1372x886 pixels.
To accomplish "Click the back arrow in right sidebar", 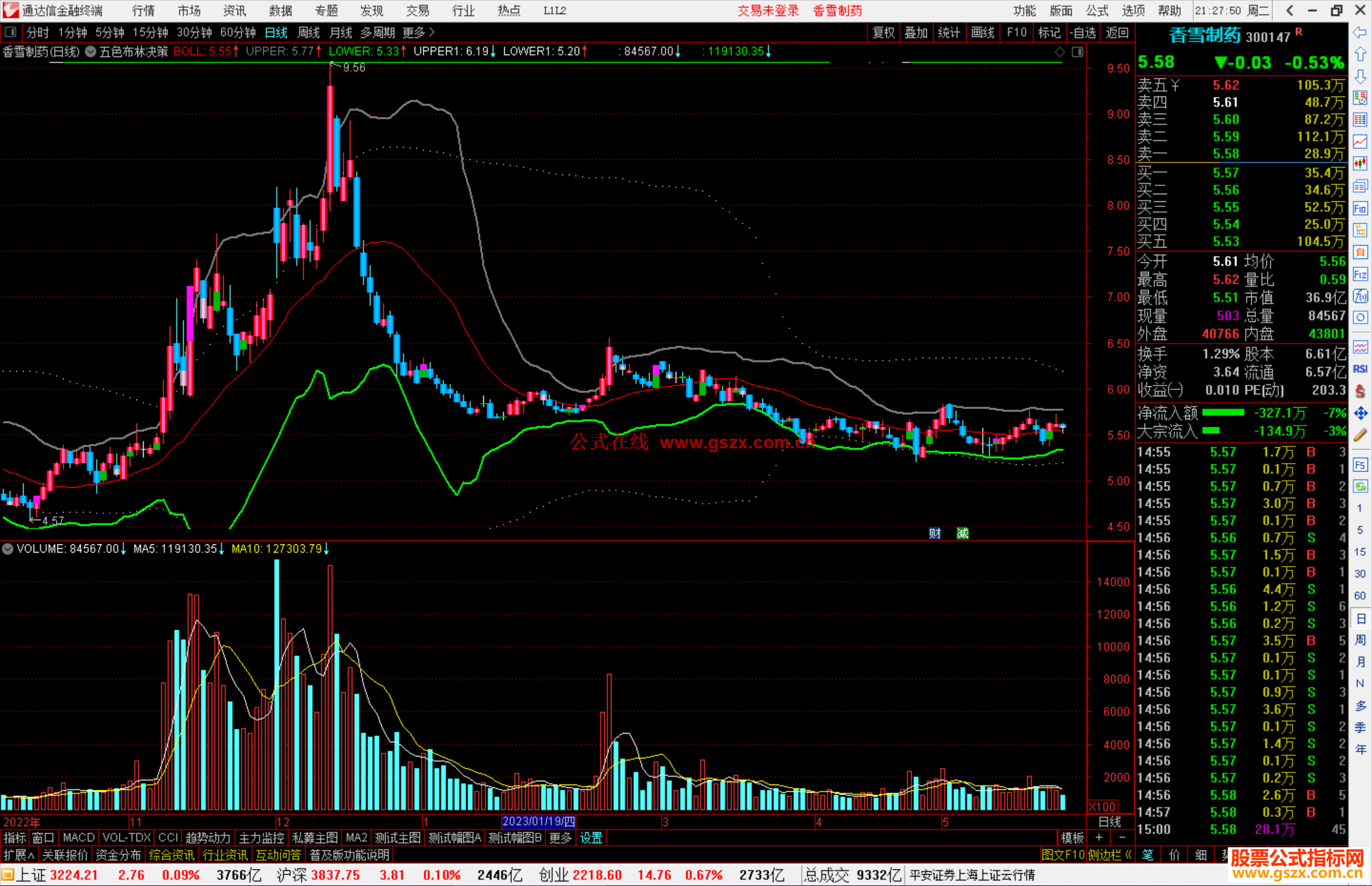I will point(1360,32).
